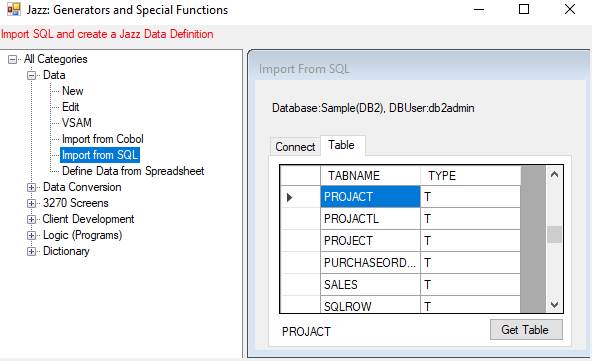Select the SALES table row
The height and width of the screenshot is (361, 592).
401,284
